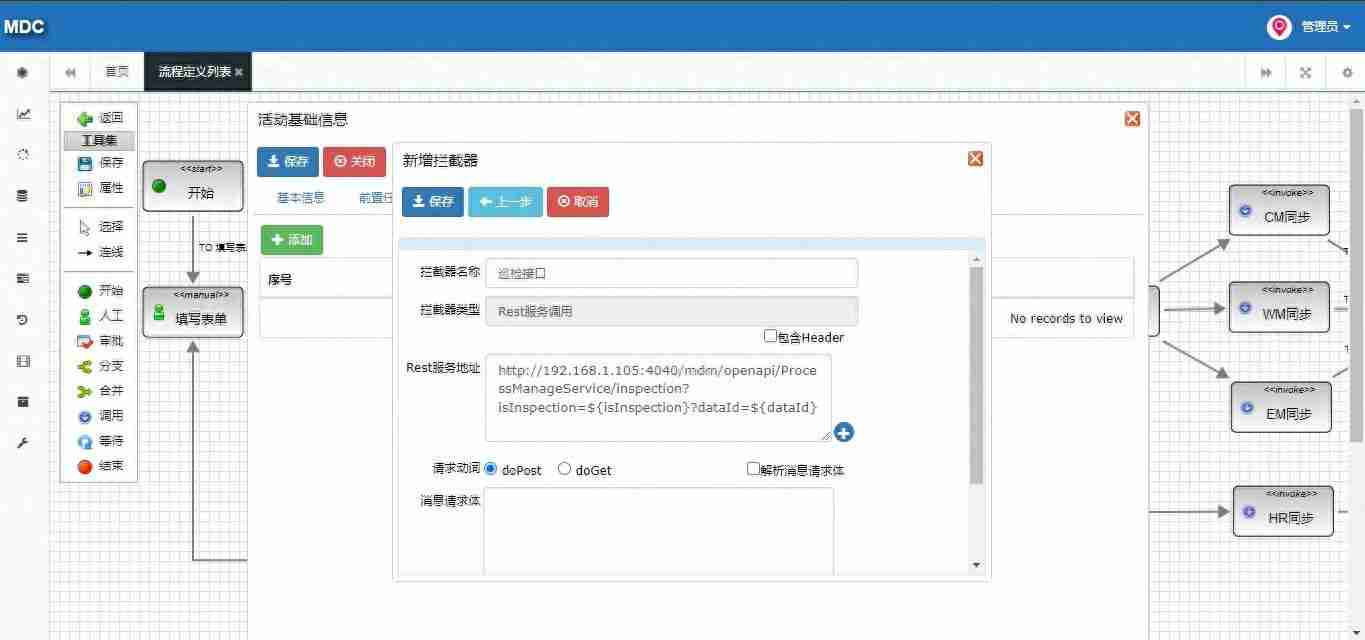1365x640 pixels.
Task: Click blue plus icon beside Rest address
Action: pos(843,432)
